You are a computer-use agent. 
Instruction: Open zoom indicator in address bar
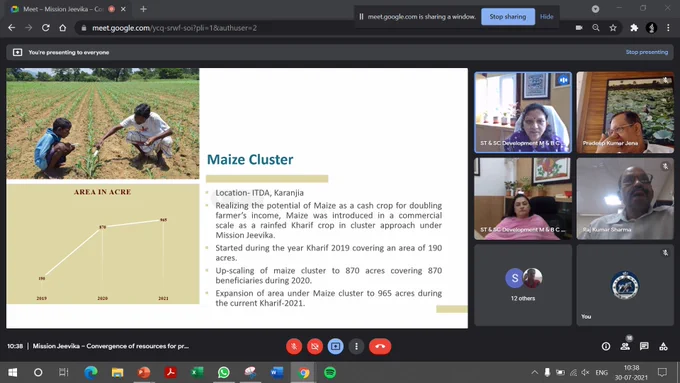(x=596, y=28)
